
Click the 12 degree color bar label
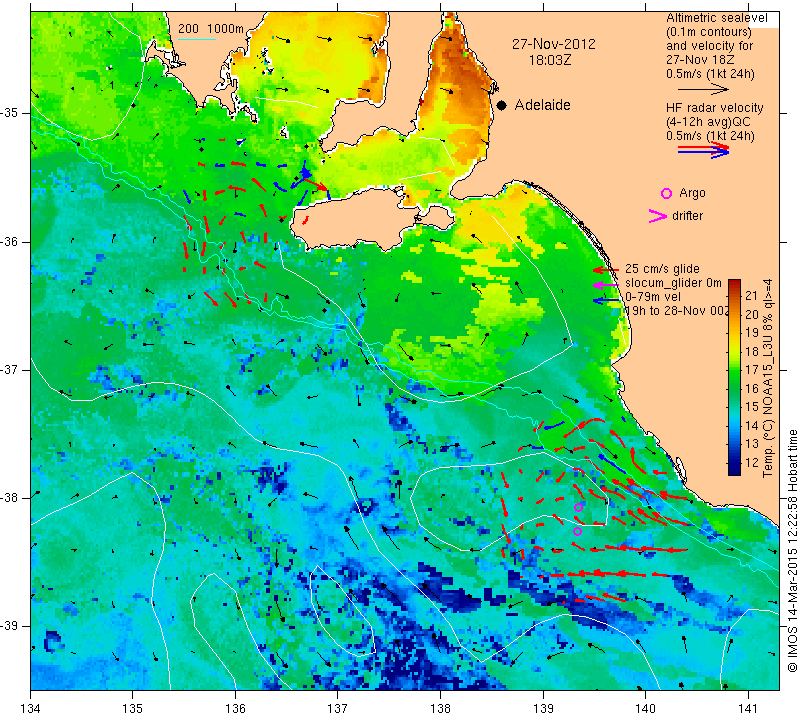click(x=752, y=462)
